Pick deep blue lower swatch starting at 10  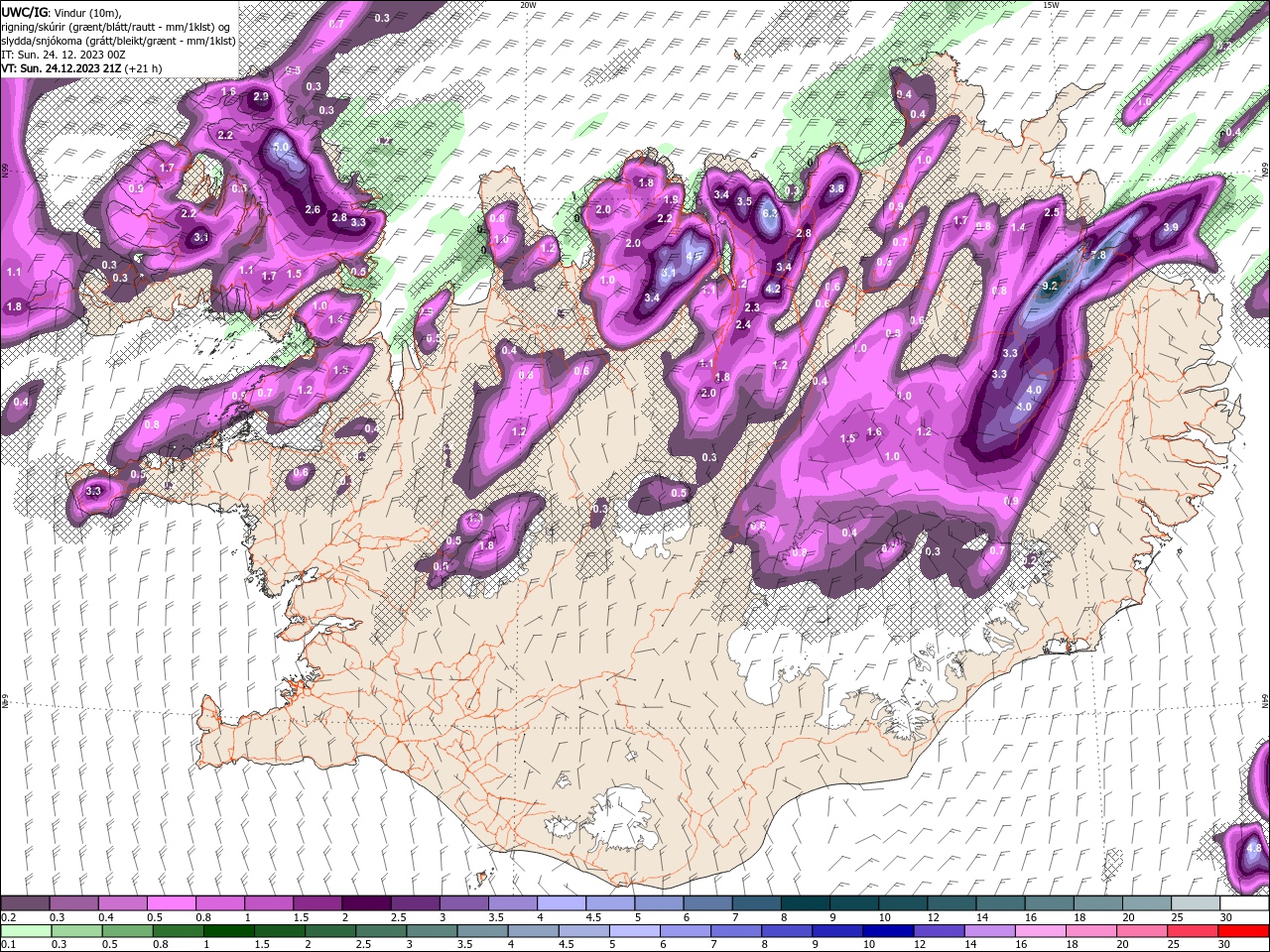[890, 931]
